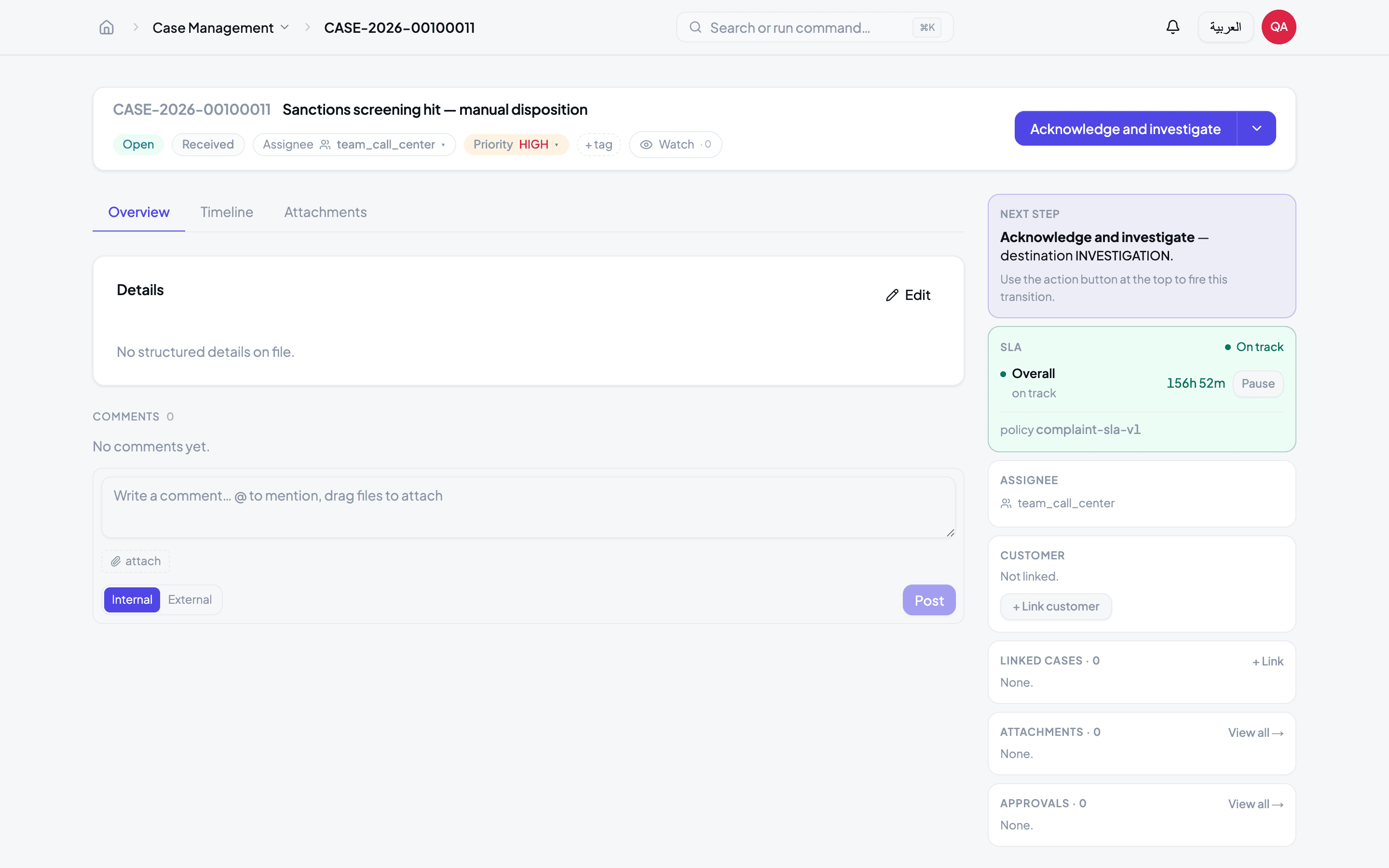View all approvals

pyautogui.click(x=1255, y=804)
